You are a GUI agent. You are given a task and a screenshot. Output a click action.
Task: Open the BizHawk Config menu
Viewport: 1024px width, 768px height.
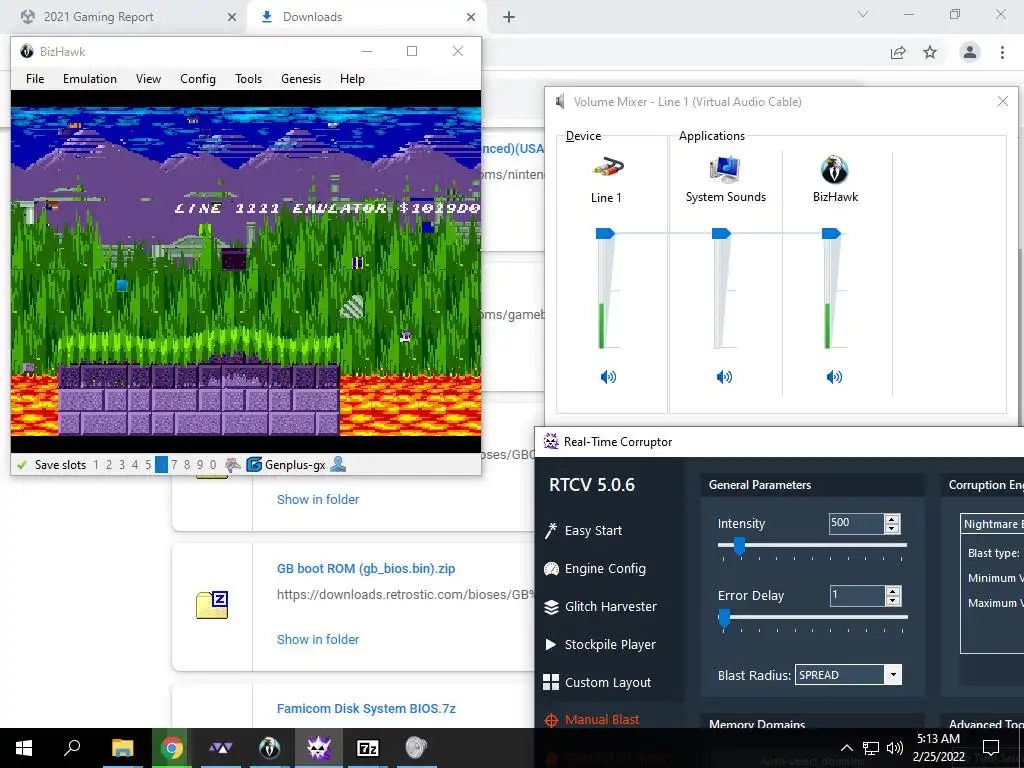click(x=198, y=79)
